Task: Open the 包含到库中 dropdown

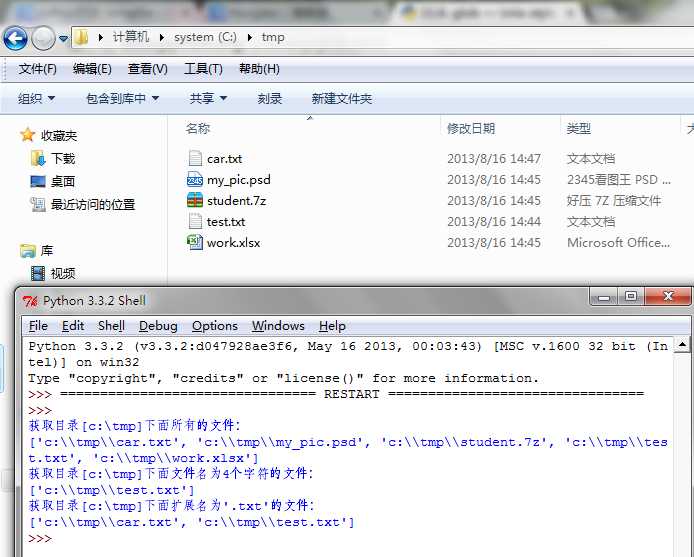Action: 123,98
